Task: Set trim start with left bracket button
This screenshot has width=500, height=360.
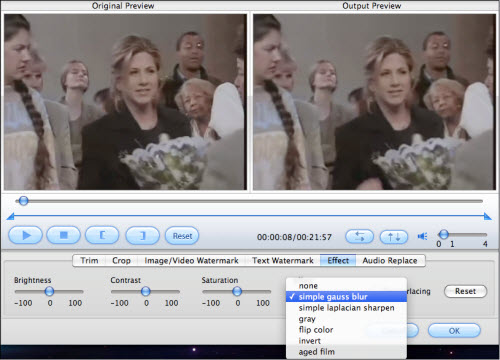Action: (x=102, y=235)
